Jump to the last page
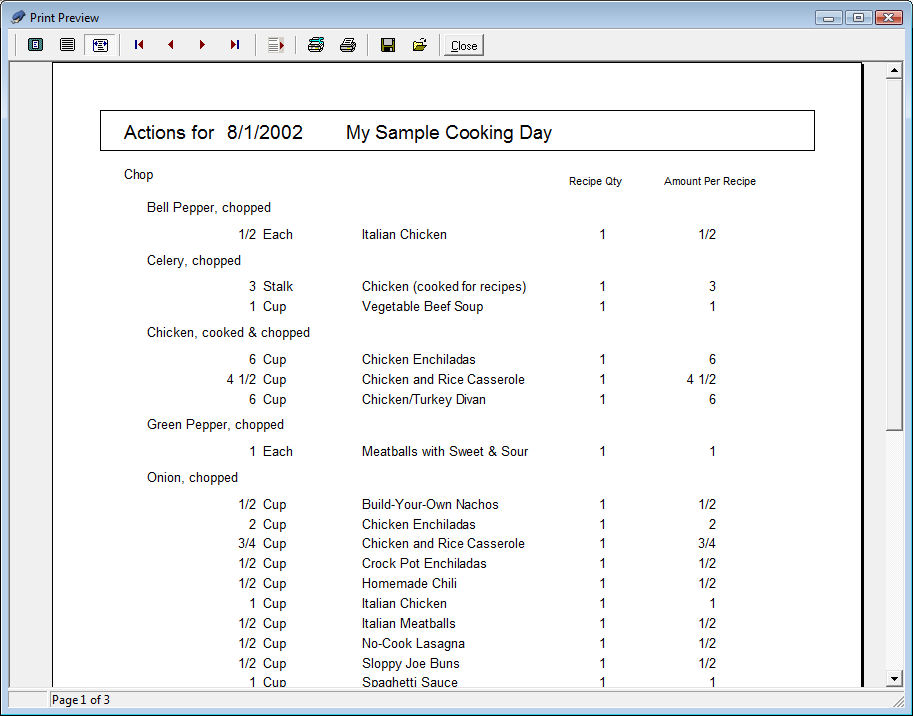 tap(235, 45)
